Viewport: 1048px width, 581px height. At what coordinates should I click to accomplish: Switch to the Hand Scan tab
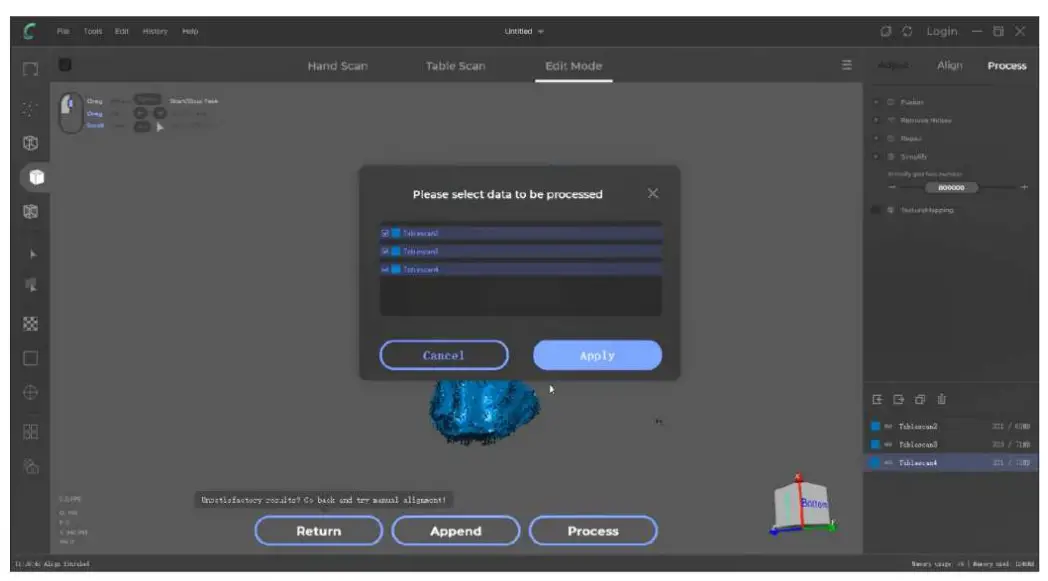(338, 66)
